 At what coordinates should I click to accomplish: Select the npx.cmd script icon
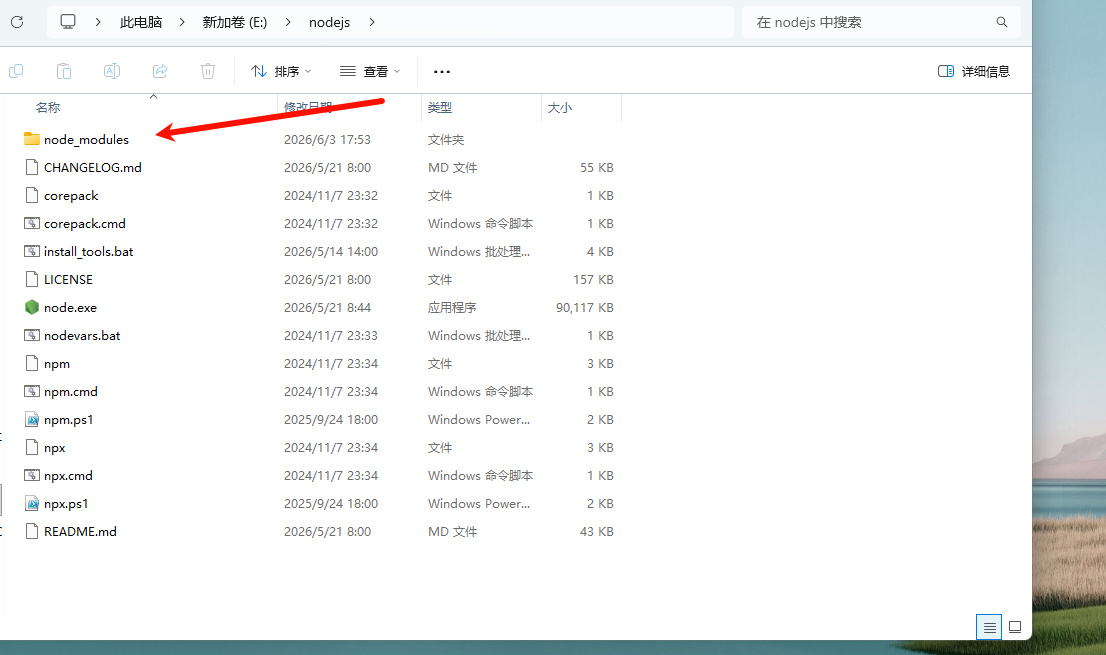(32, 476)
